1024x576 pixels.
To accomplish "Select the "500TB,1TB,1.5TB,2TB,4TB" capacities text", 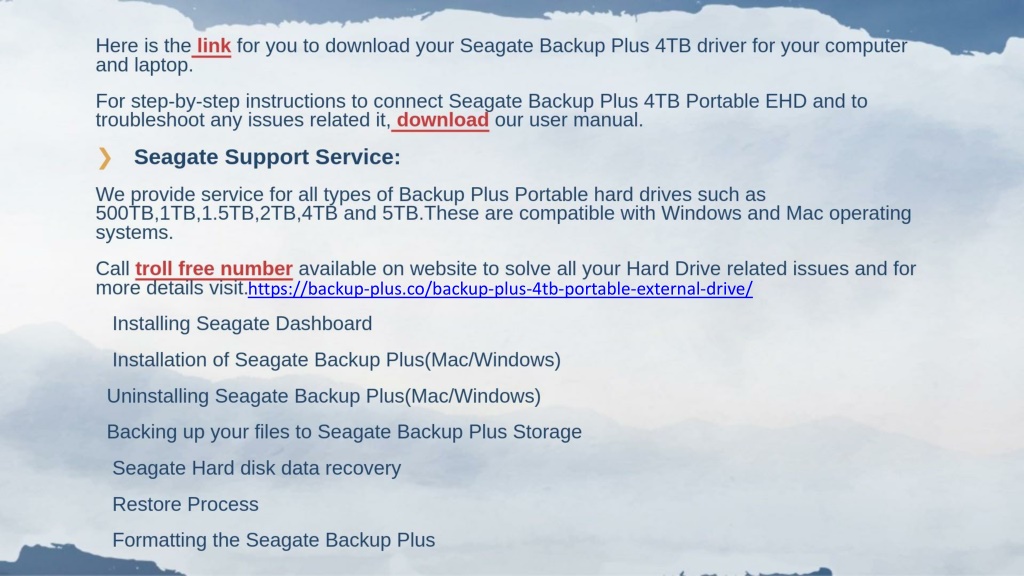I will tap(216, 214).
